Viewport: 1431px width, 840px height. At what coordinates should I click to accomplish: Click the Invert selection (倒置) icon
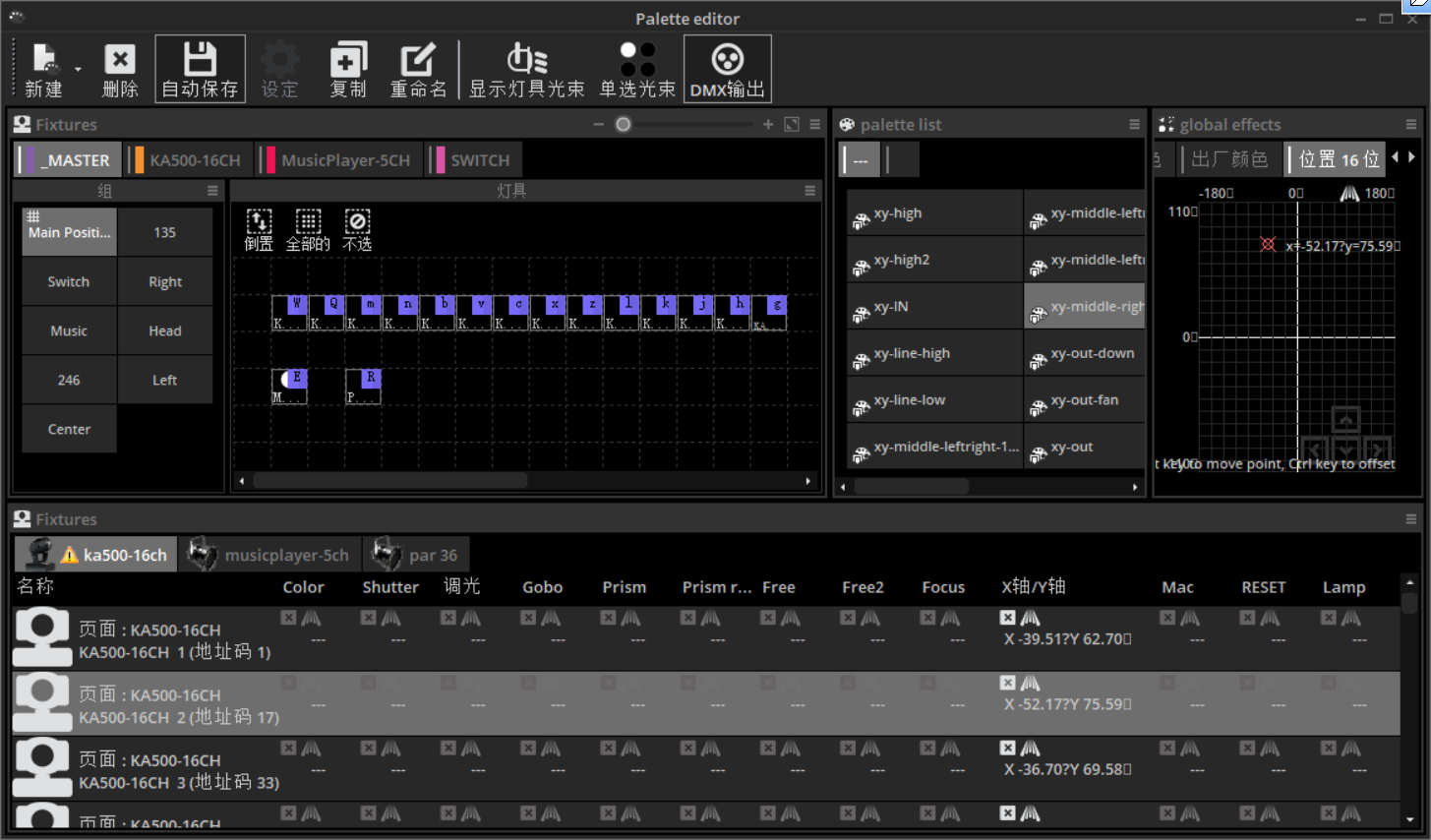tap(259, 230)
